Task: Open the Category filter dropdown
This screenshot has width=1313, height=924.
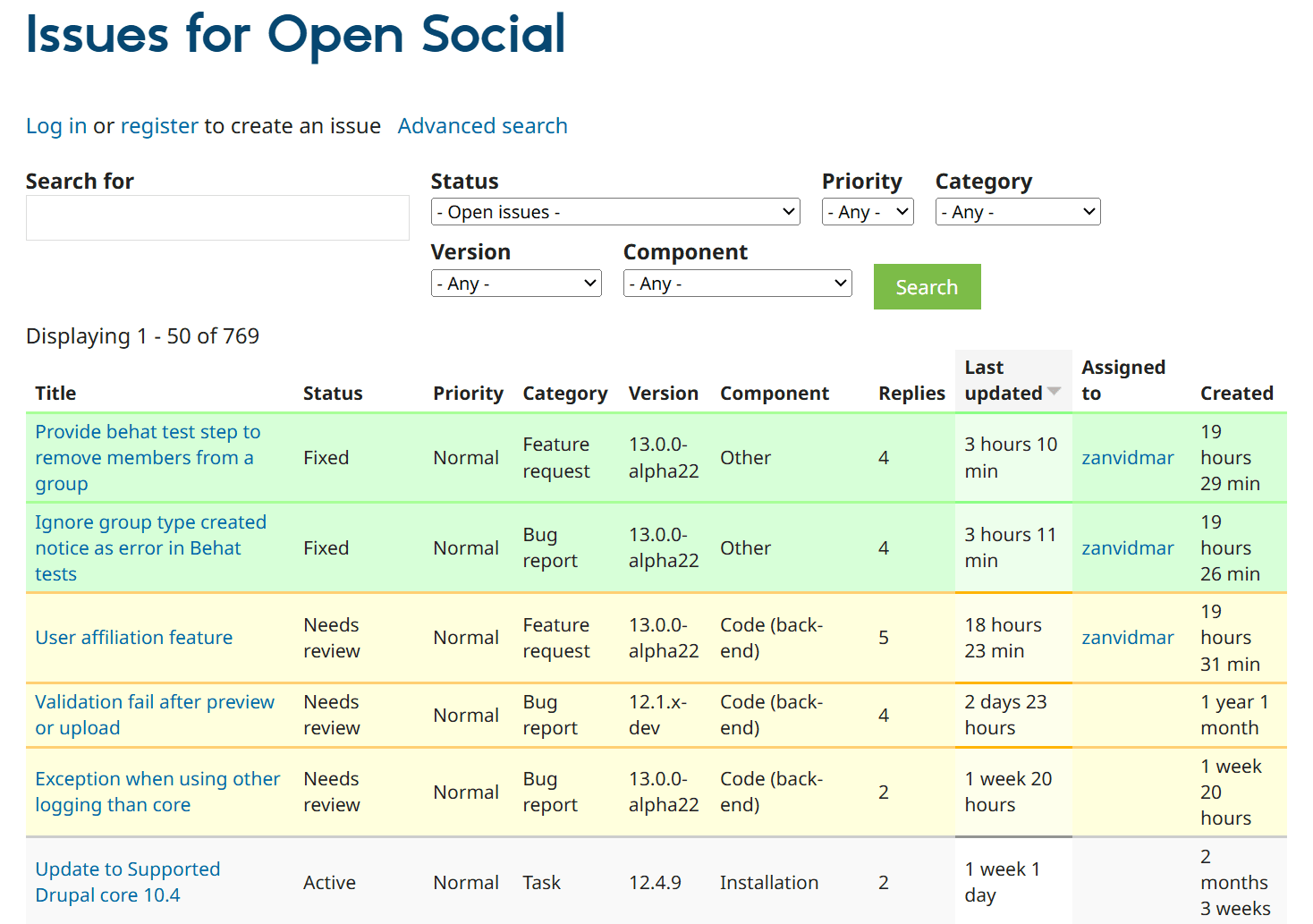Action: pos(1017,212)
